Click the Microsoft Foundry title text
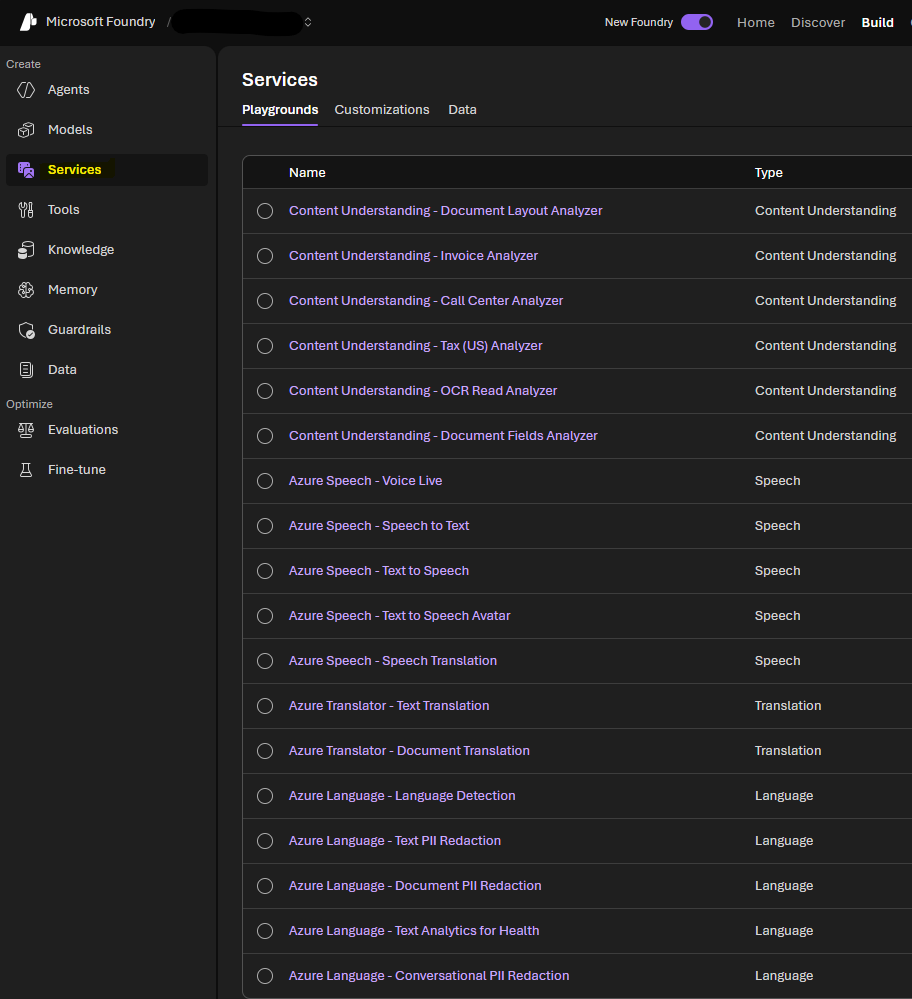The width and height of the screenshot is (912, 999). (x=101, y=22)
